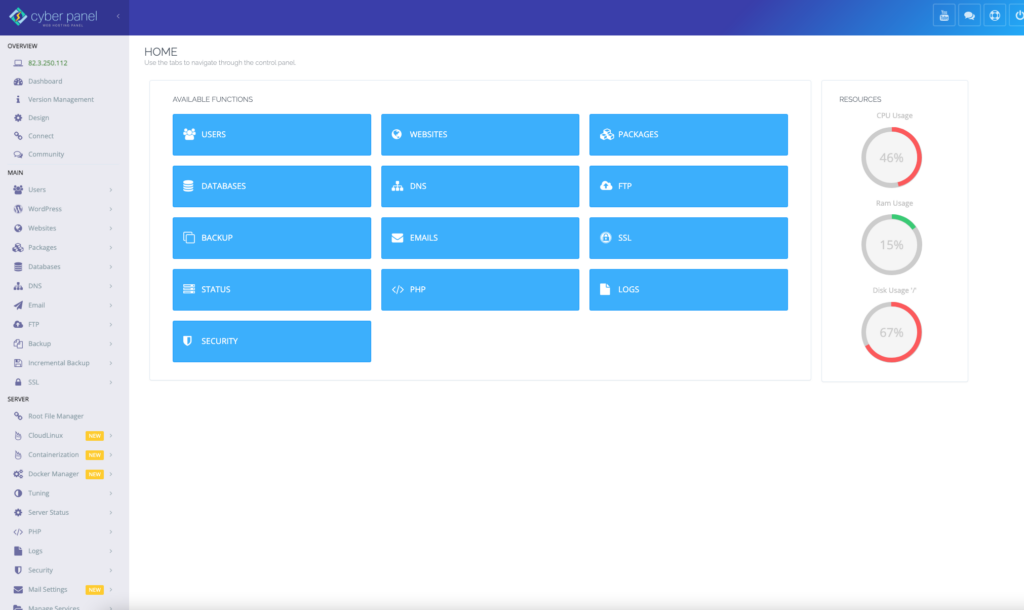The height and width of the screenshot is (610, 1024).
Task: Open the YouTube icon in top bar
Action: 944,16
